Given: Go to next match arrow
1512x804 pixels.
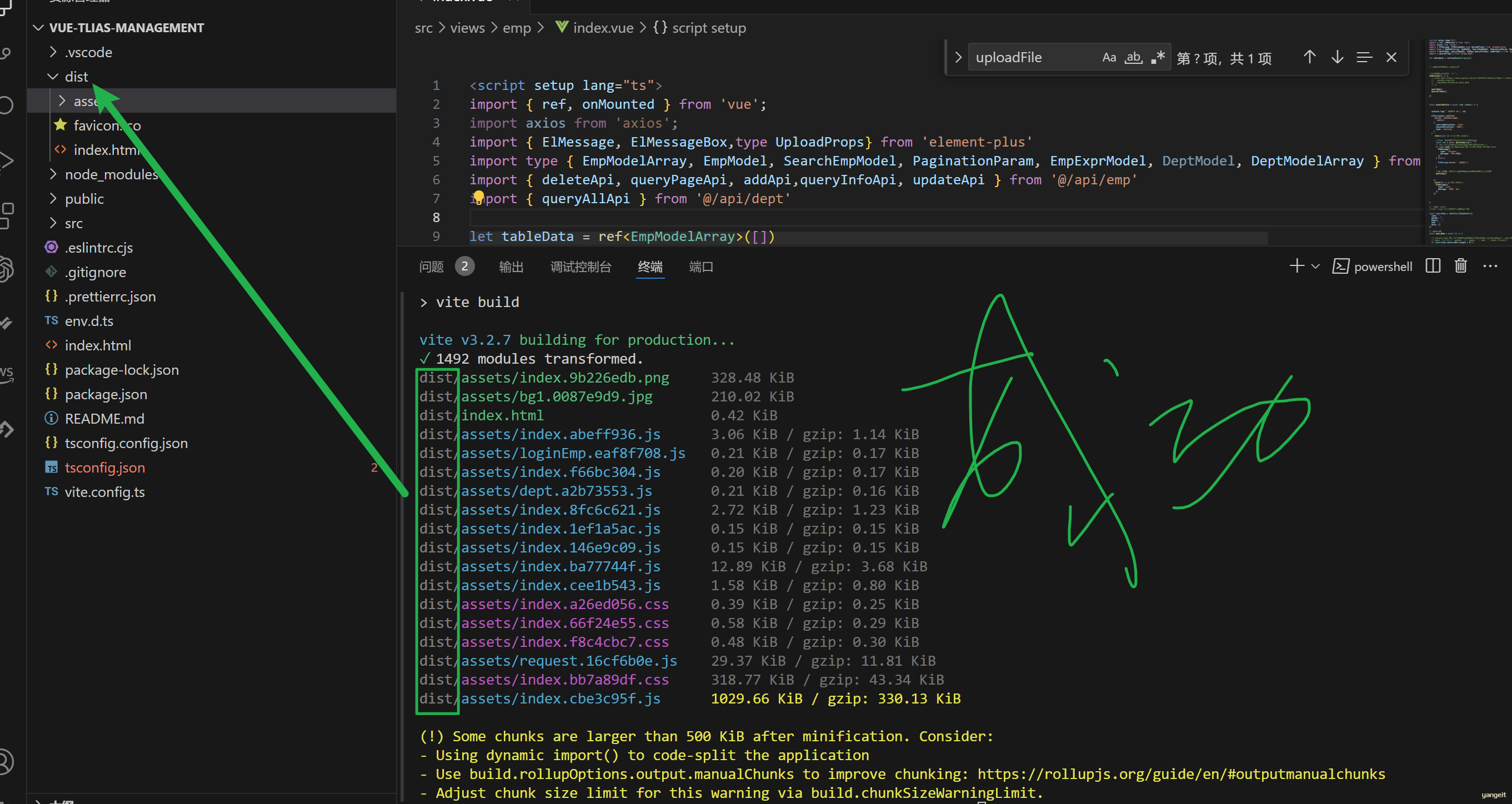Looking at the screenshot, I should point(1337,58).
